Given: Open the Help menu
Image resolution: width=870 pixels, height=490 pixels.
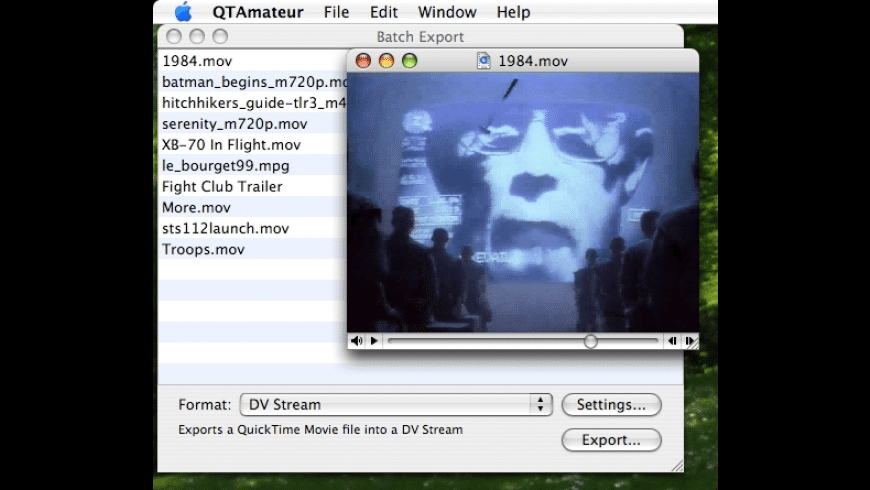Looking at the screenshot, I should pos(513,12).
